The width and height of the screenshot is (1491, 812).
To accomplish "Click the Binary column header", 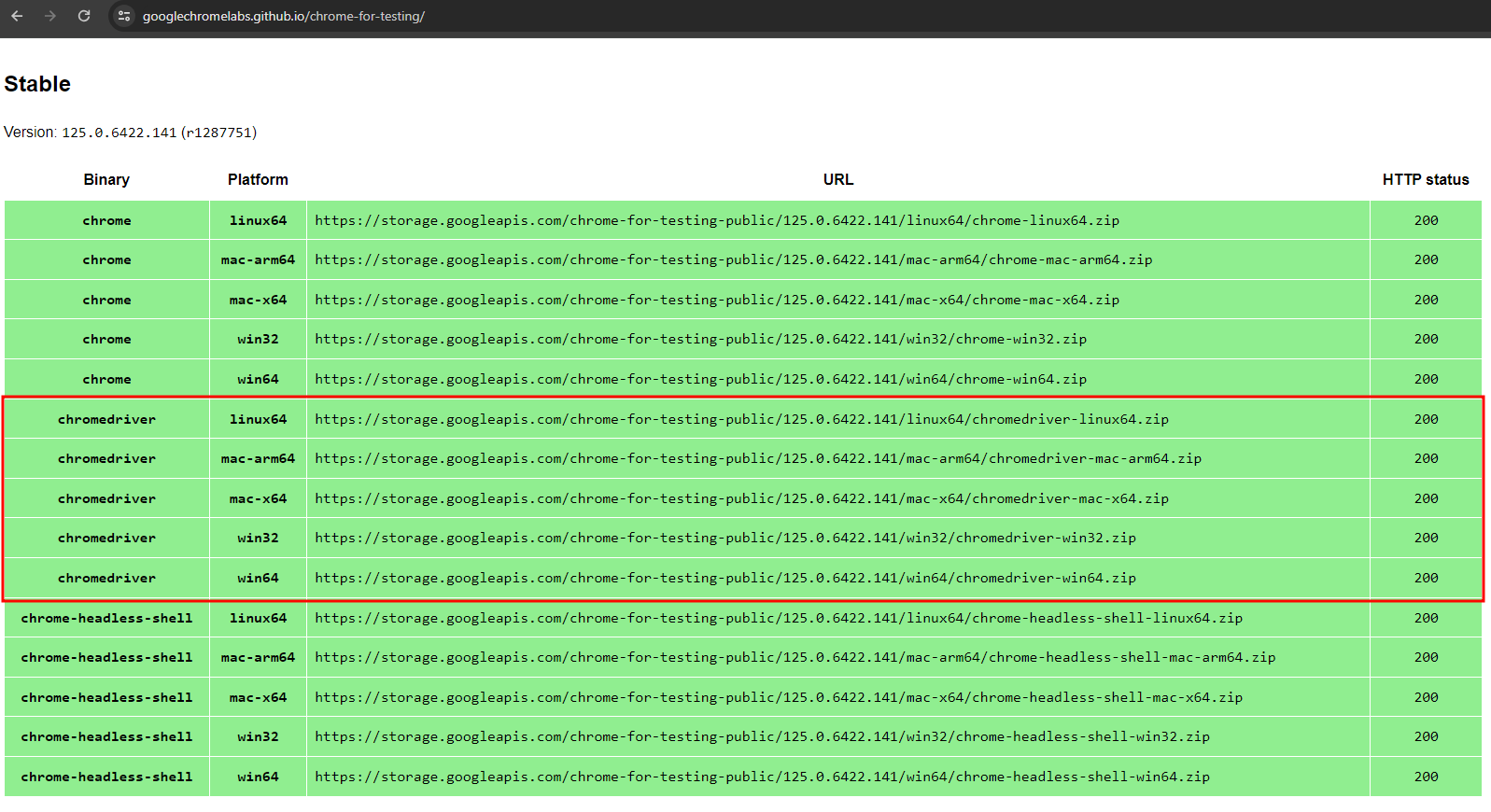I will click(x=106, y=179).
